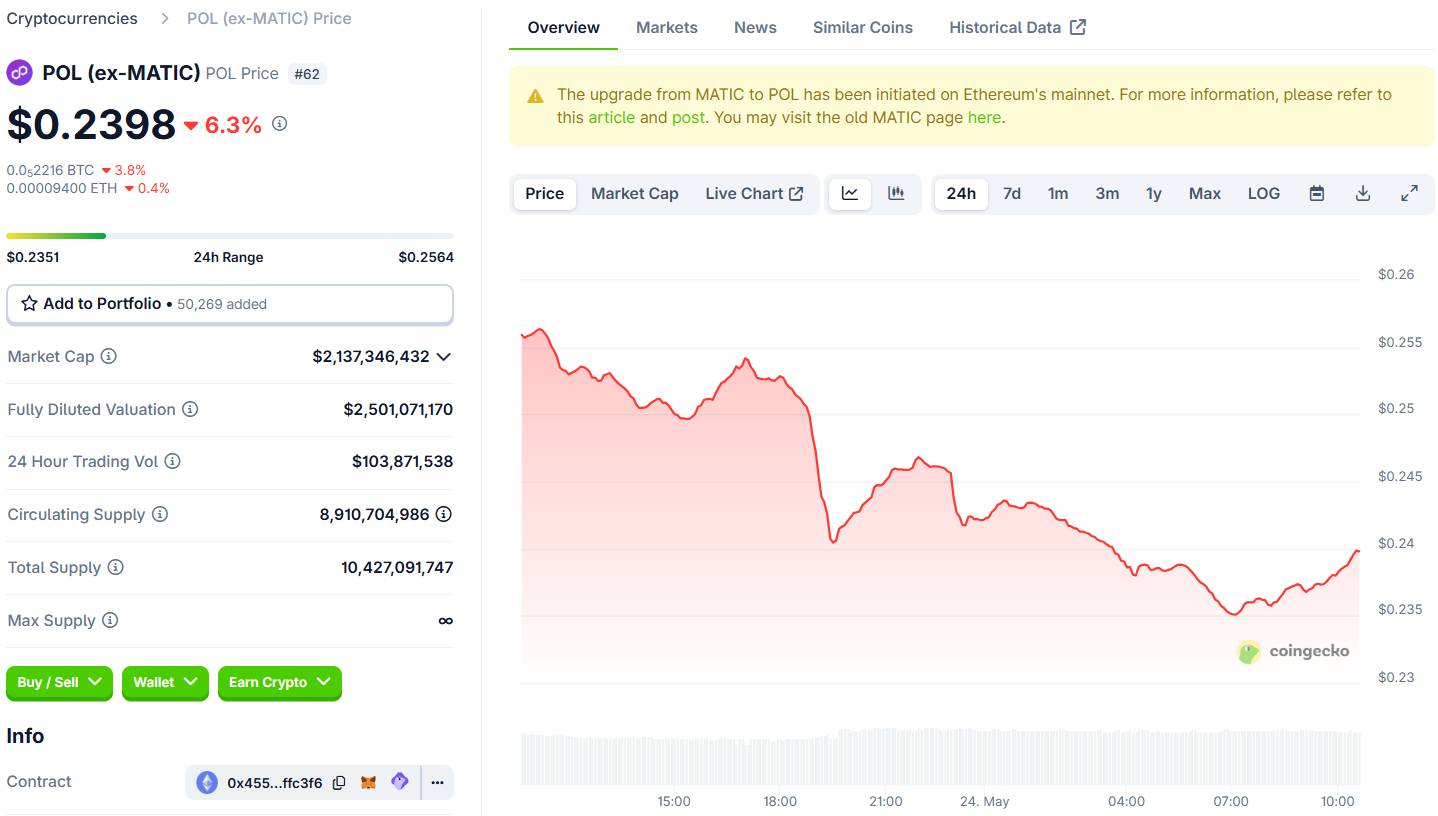Click the 'article' link in notice

(x=611, y=117)
